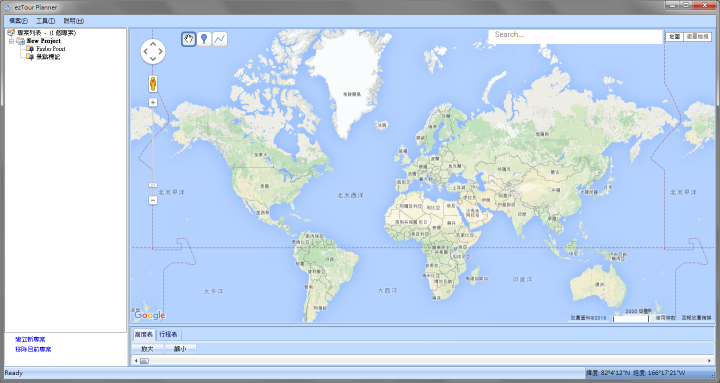Click the create new project link
Image resolution: width=720 pixels, height=383 pixels.
[x=30, y=339]
